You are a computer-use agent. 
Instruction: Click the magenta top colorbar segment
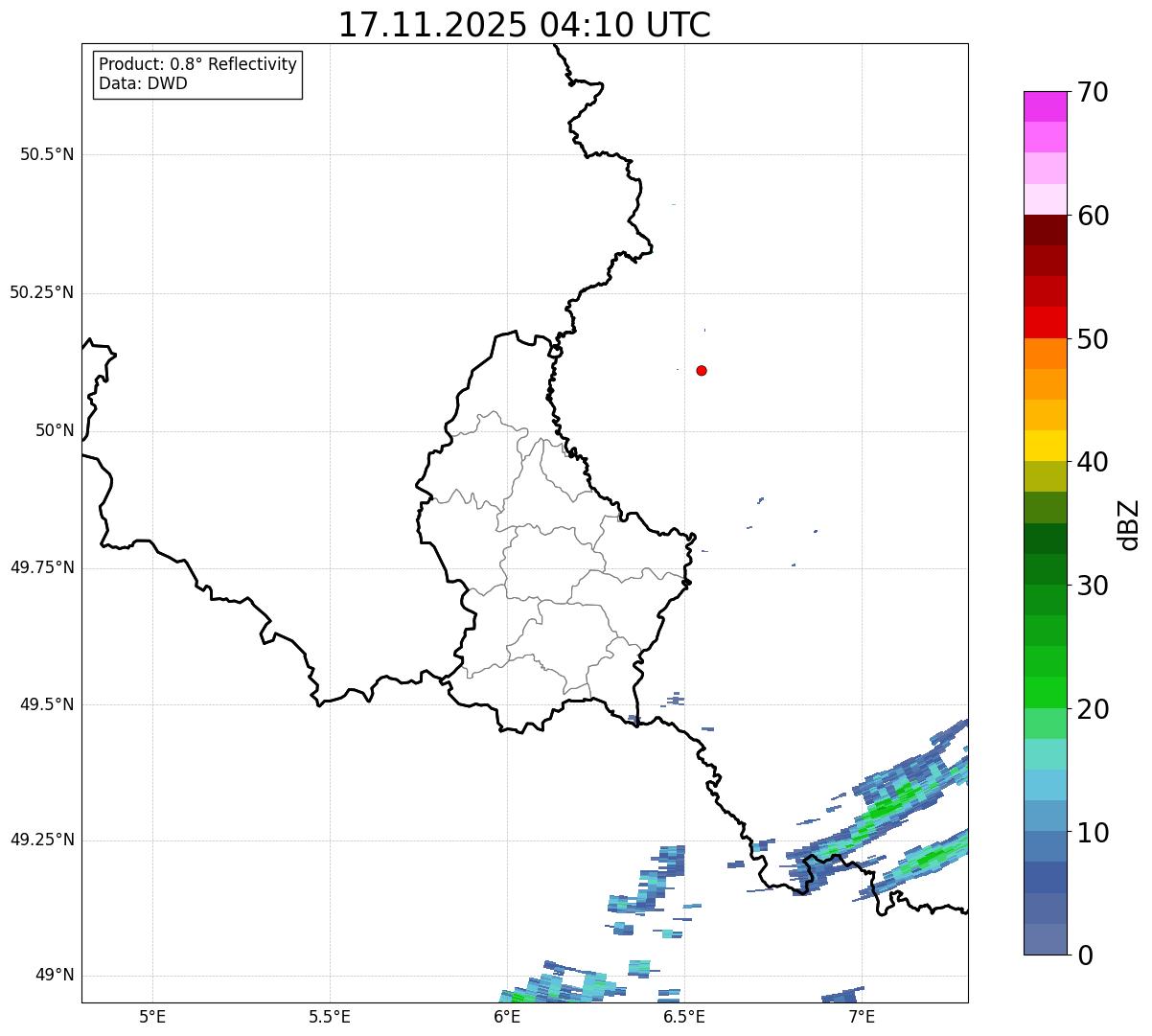click(x=1045, y=106)
